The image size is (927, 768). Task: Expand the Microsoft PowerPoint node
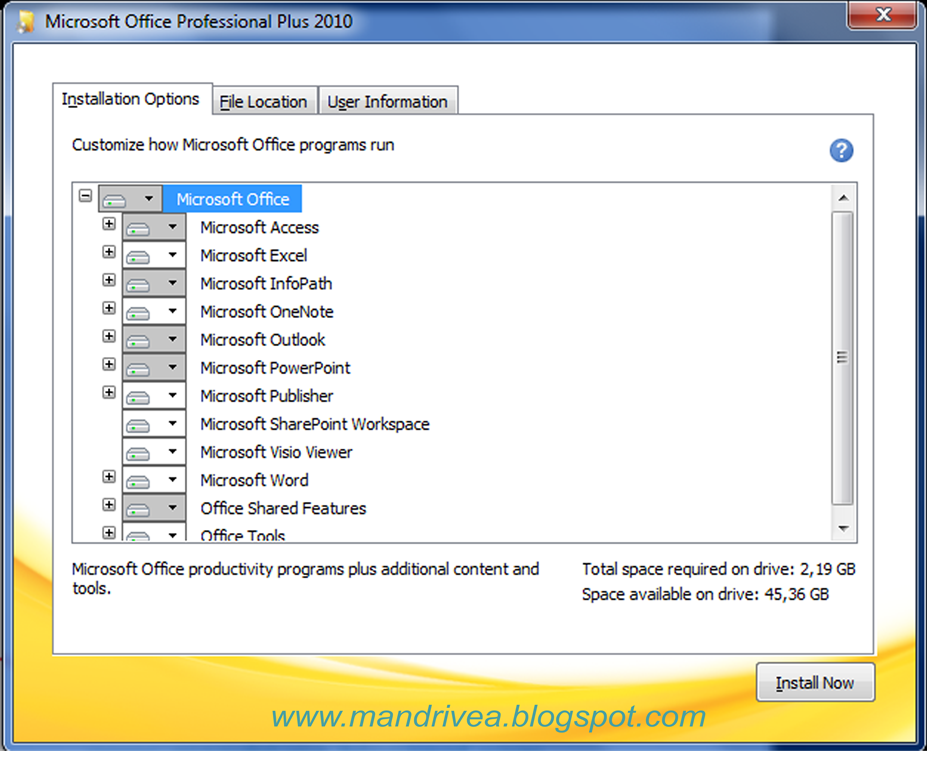coord(109,364)
